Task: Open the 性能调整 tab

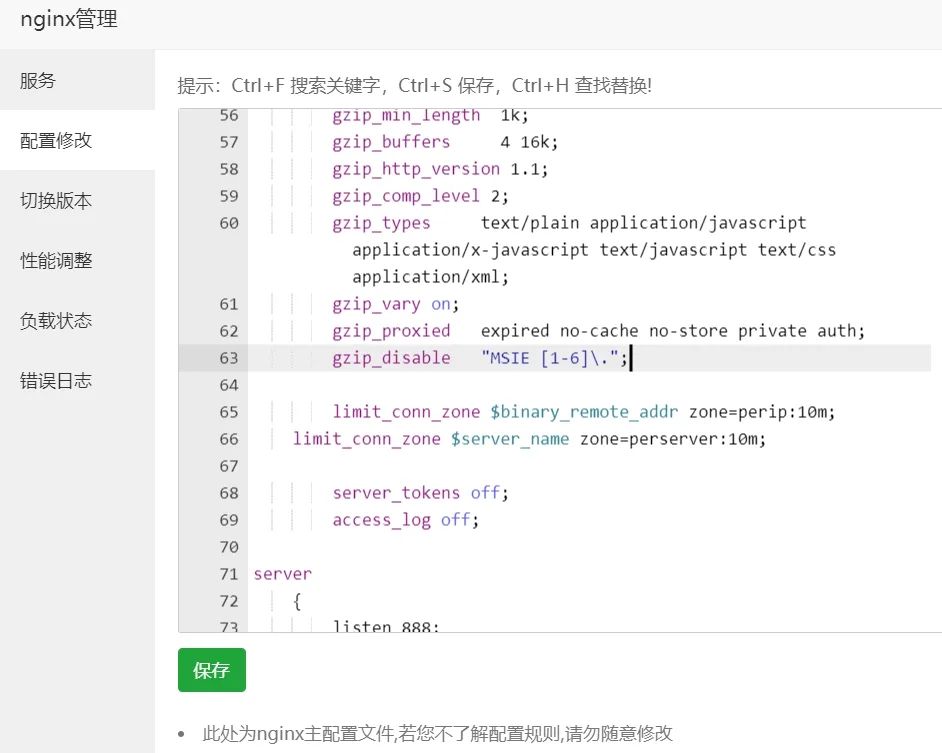Action: coord(56,261)
